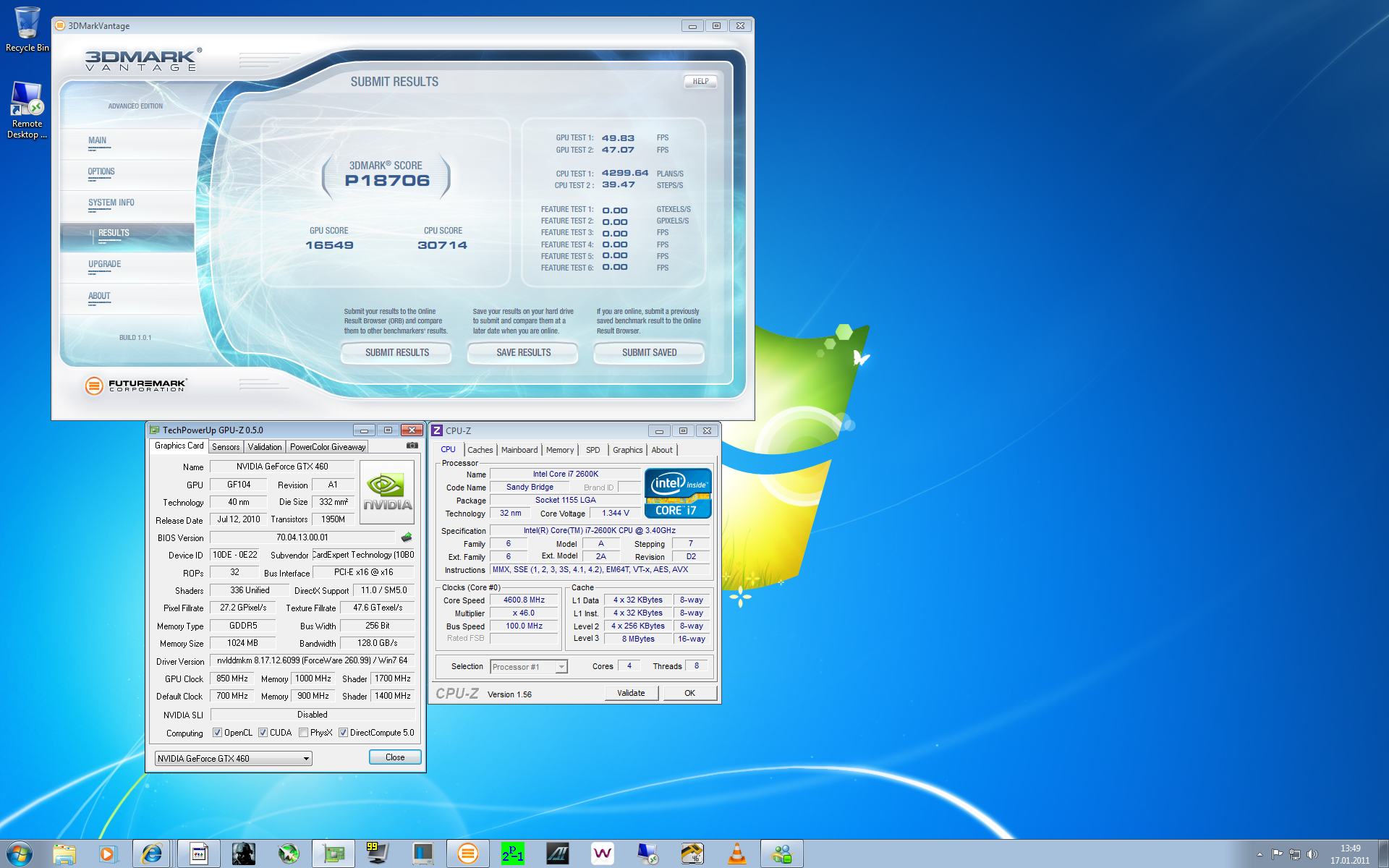Switch to the Mainboard tab in CPU-Z
1389x868 pixels.
(519, 450)
